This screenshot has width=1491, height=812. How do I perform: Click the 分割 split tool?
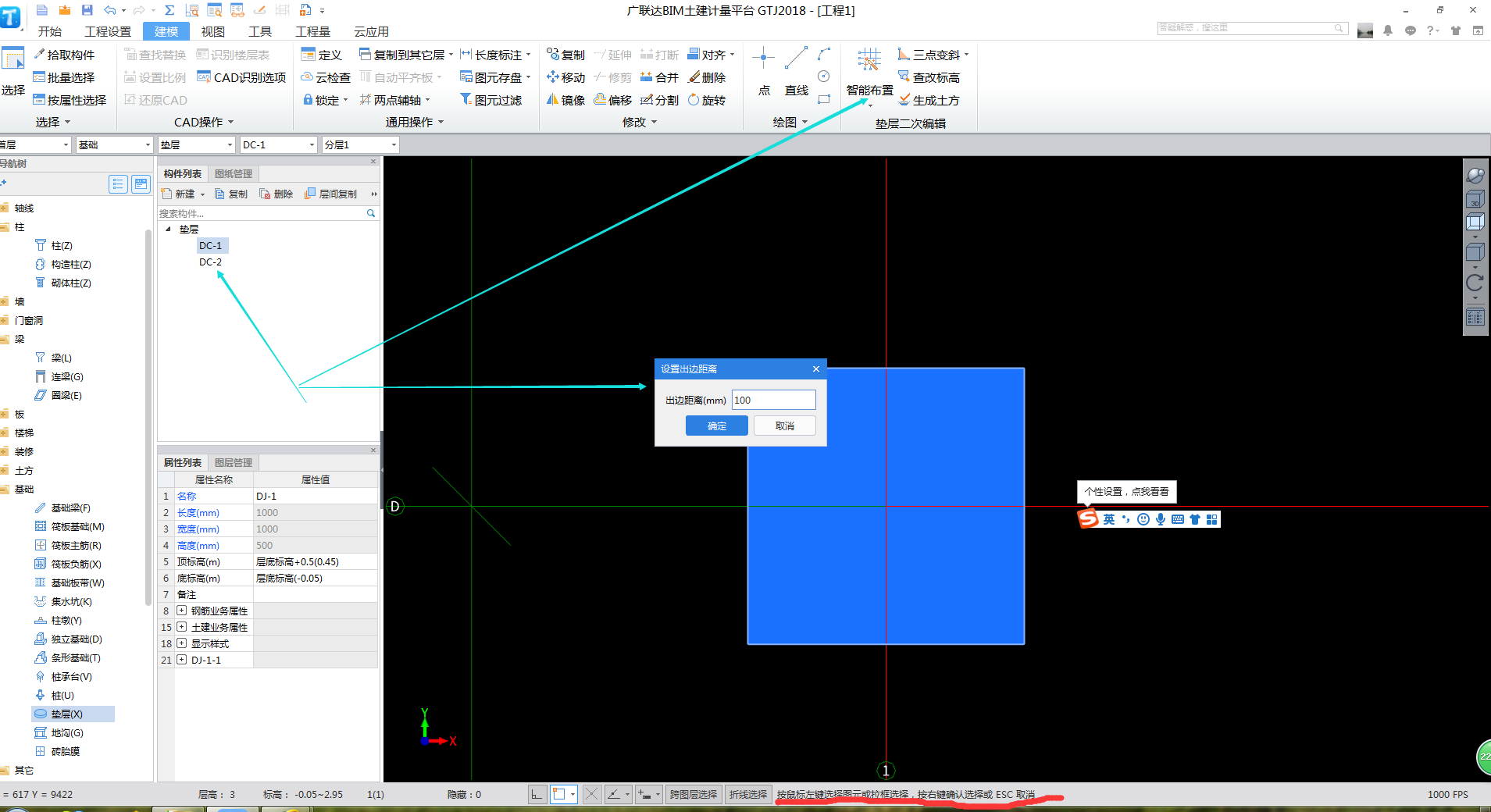(660, 100)
